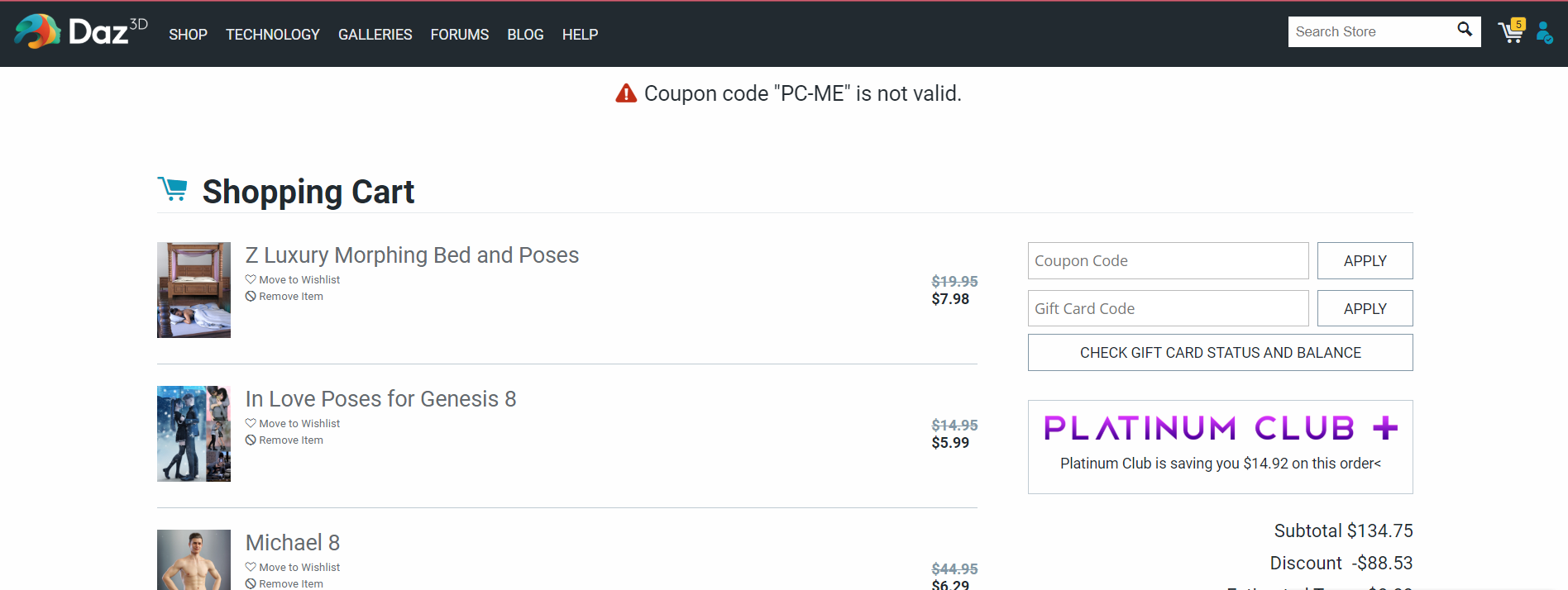This screenshot has width=1568, height=590.
Task: Click the search magnifier icon
Action: 1464,30
